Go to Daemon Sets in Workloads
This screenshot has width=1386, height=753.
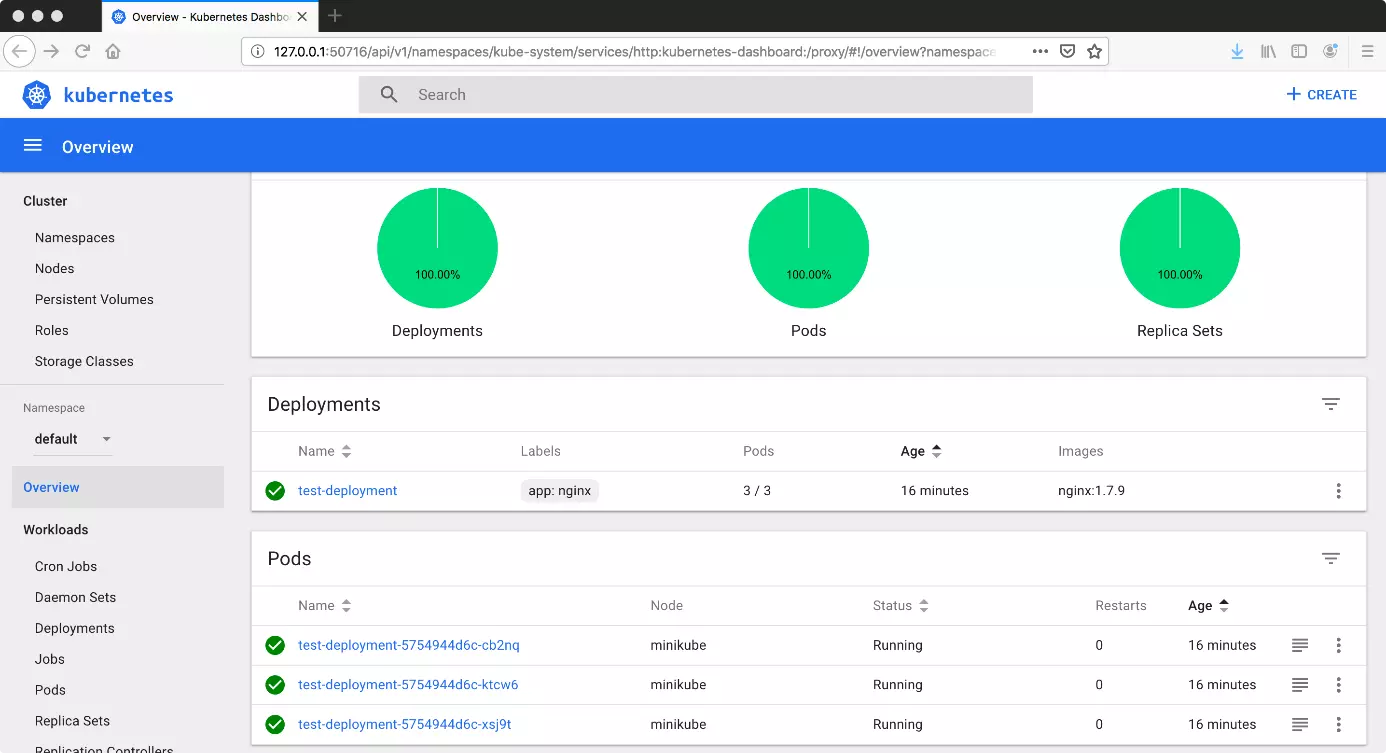tap(75, 597)
